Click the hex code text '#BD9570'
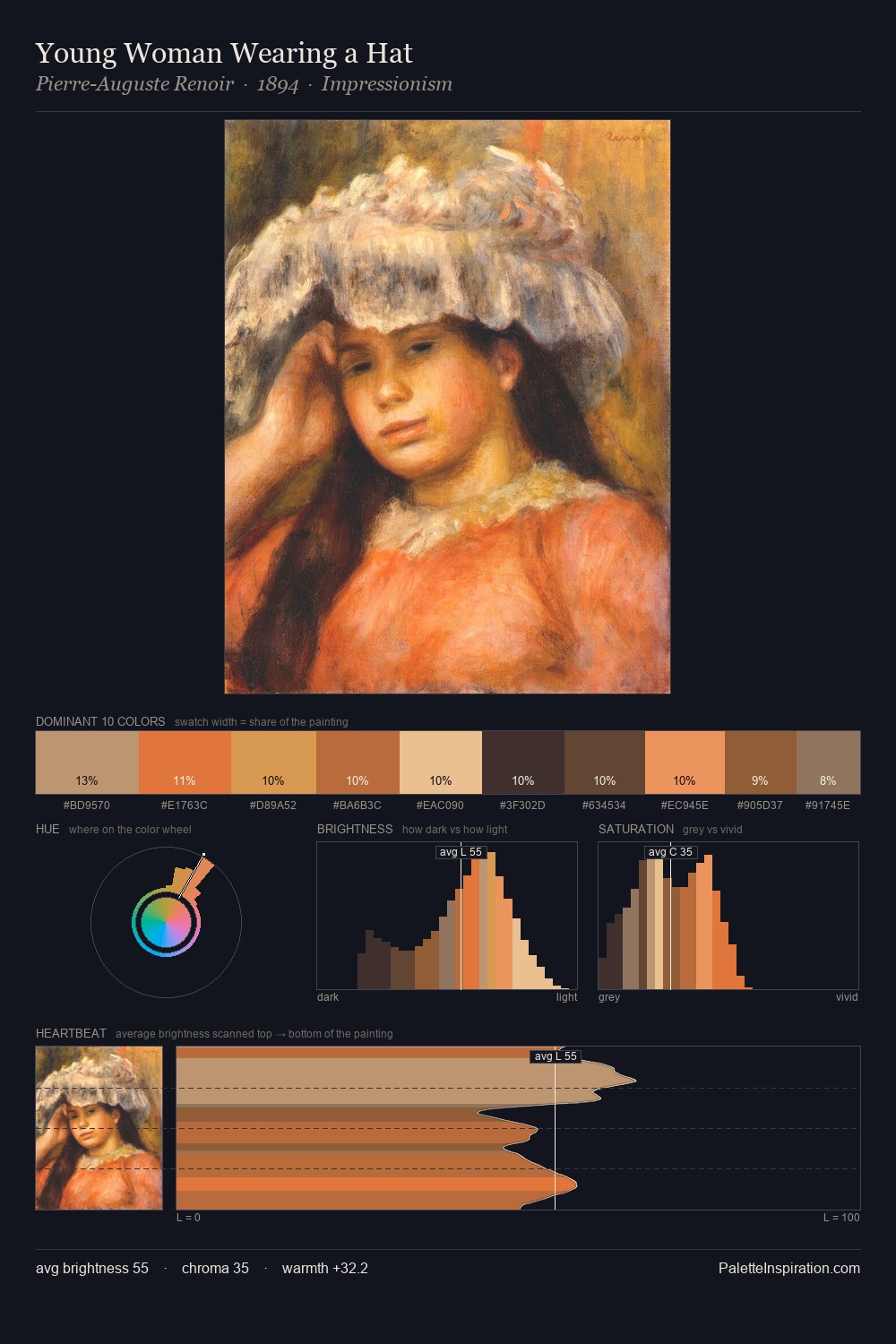 [x=87, y=805]
